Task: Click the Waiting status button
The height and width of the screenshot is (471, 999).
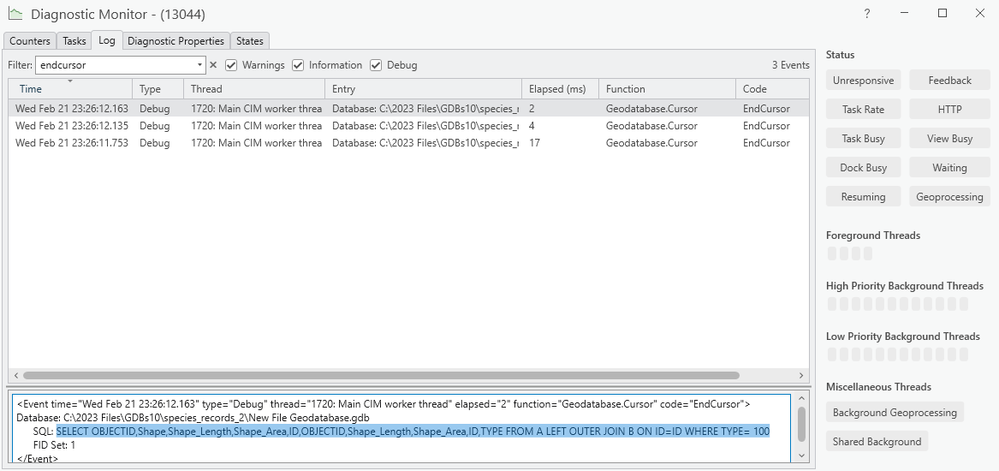Action: [x=949, y=168]
